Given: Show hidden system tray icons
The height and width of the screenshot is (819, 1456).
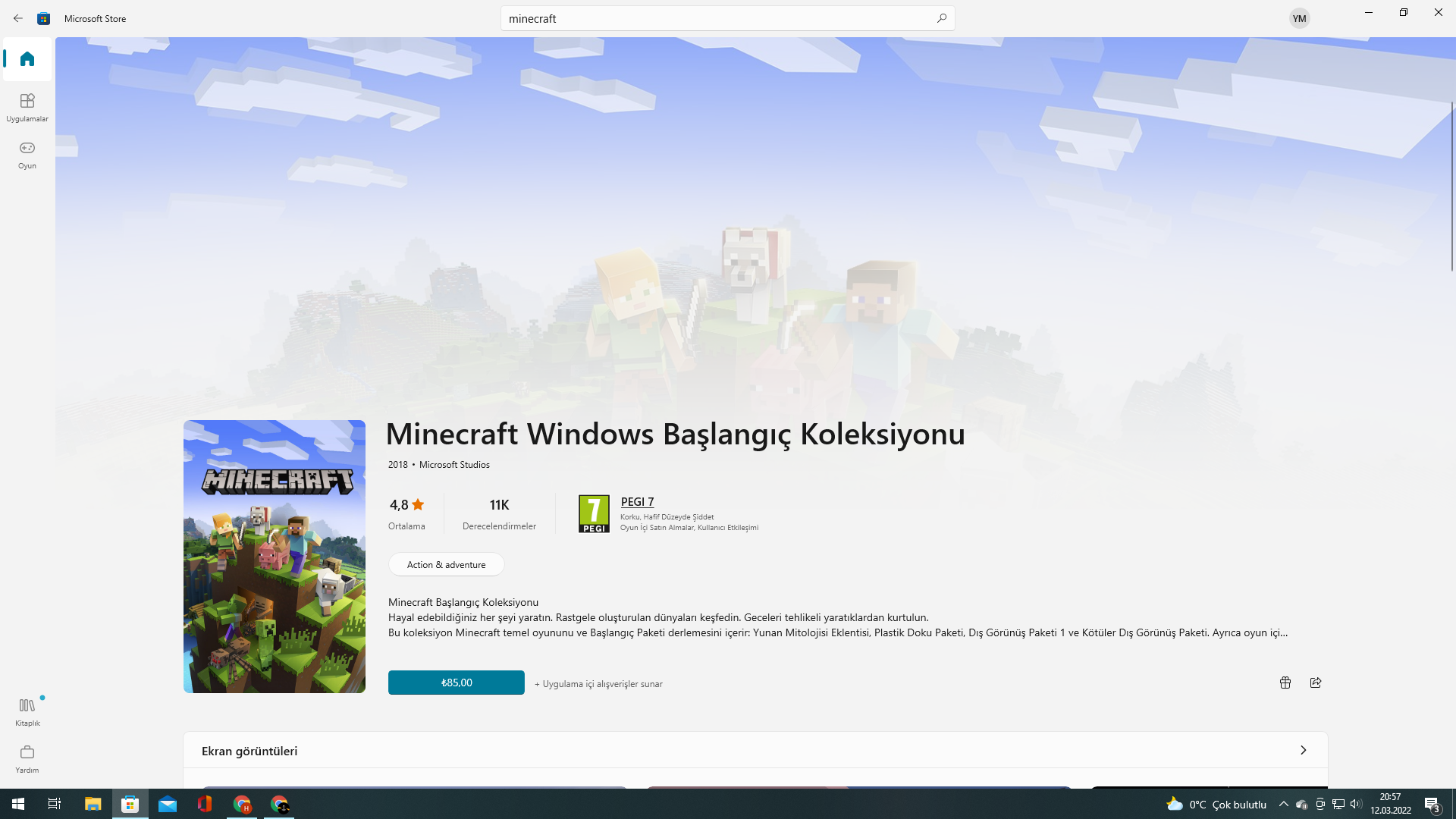Looking at the screenshot, I should click(1283, 804).
